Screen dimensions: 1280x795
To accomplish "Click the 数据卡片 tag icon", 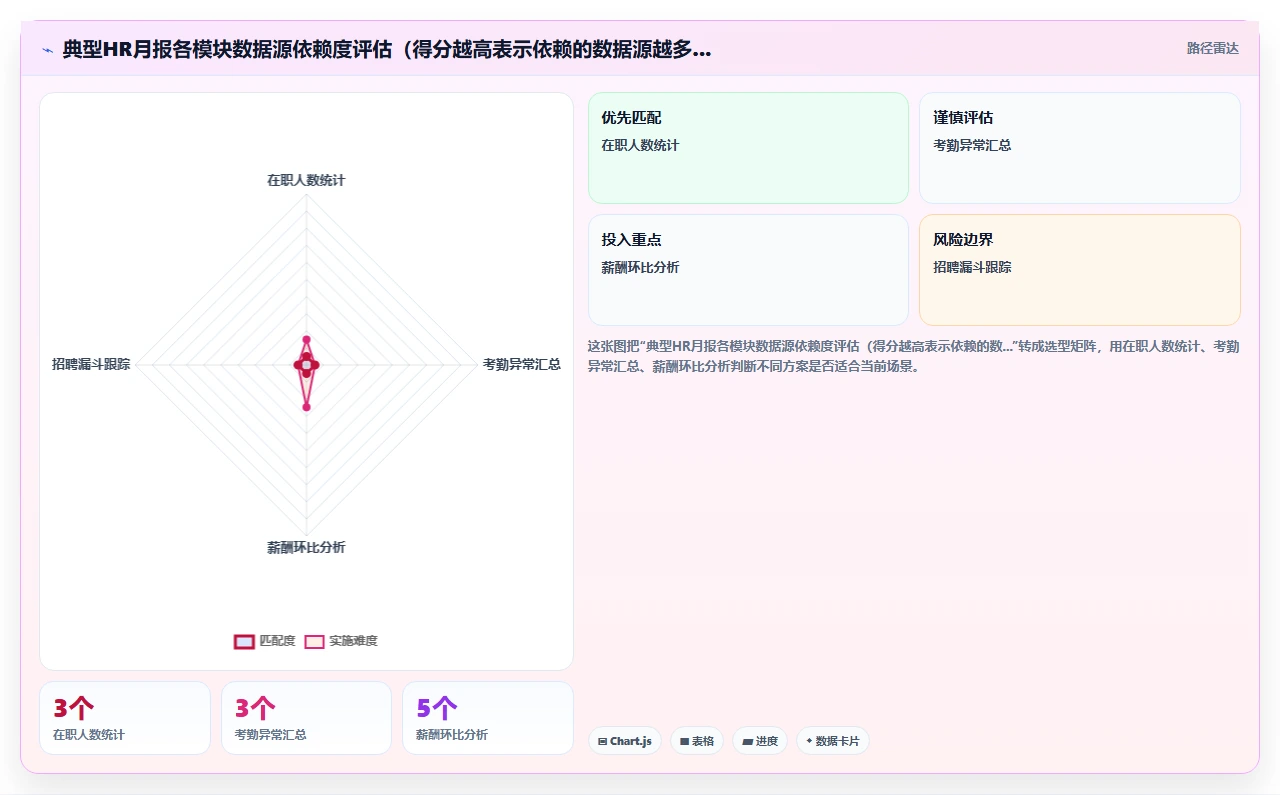I will pos(809,741).
